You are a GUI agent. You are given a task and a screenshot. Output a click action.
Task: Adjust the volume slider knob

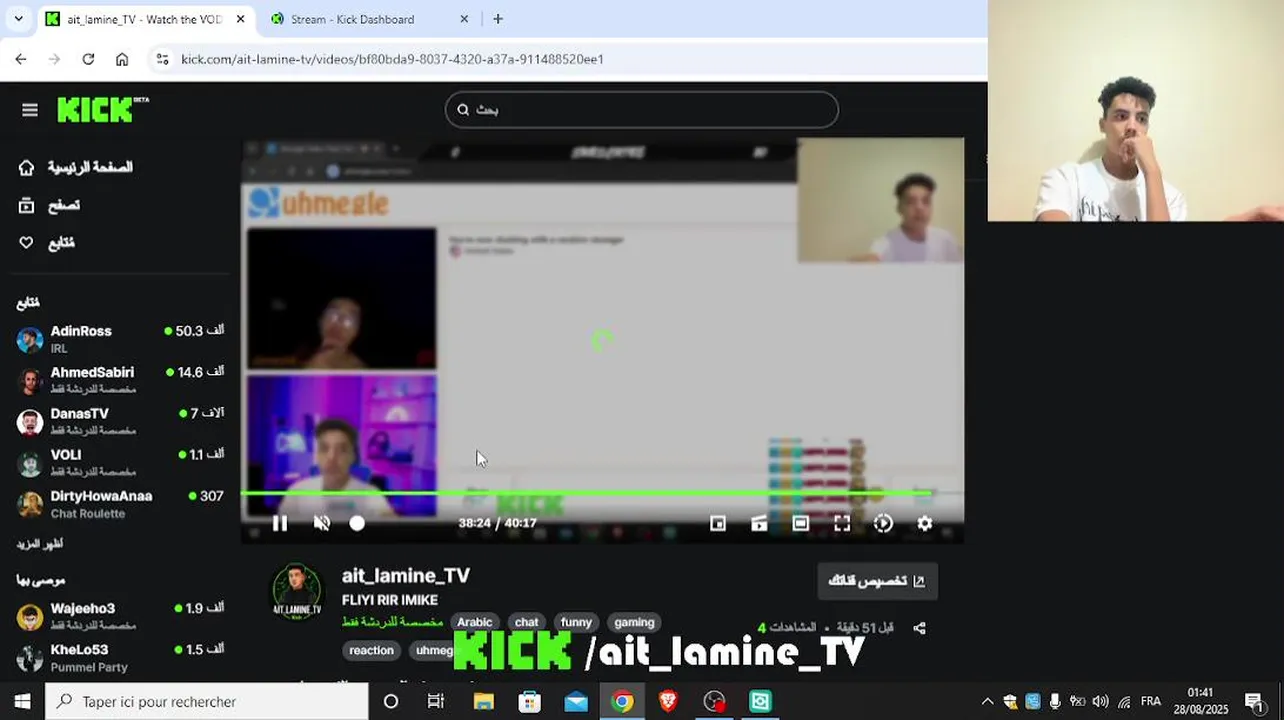(357, 523)
